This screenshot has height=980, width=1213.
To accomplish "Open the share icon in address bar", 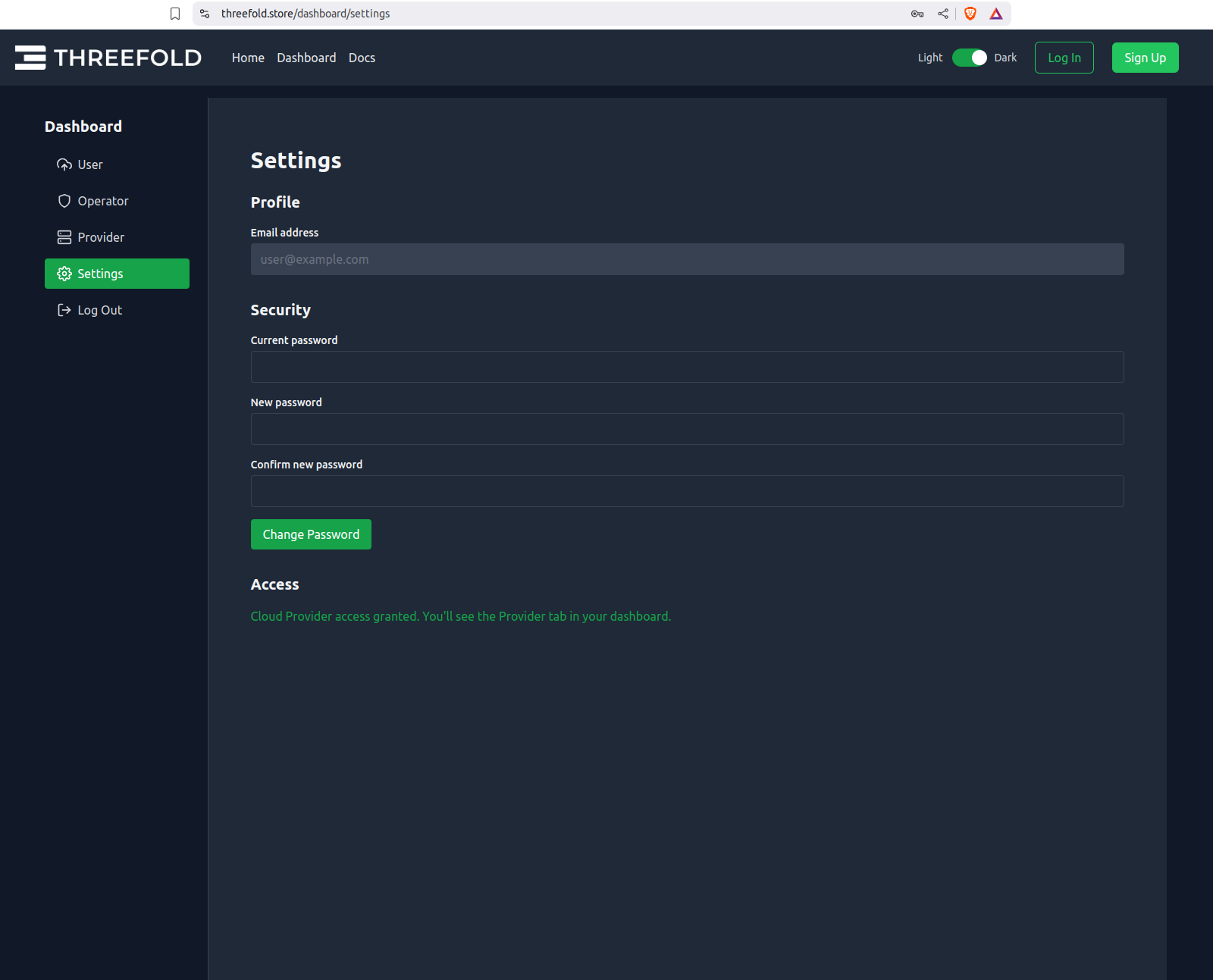I will (x=943, y=14).
